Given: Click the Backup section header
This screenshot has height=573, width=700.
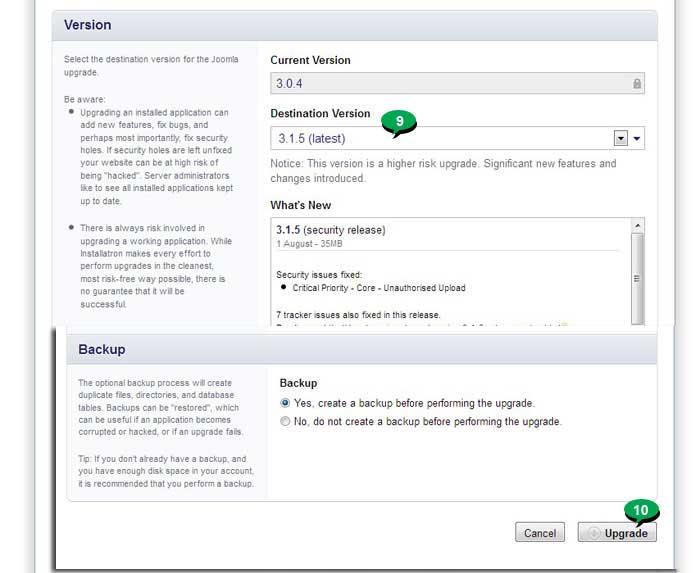Looking at the screenshot, I should pyautogui.click(x=362, y=349).
